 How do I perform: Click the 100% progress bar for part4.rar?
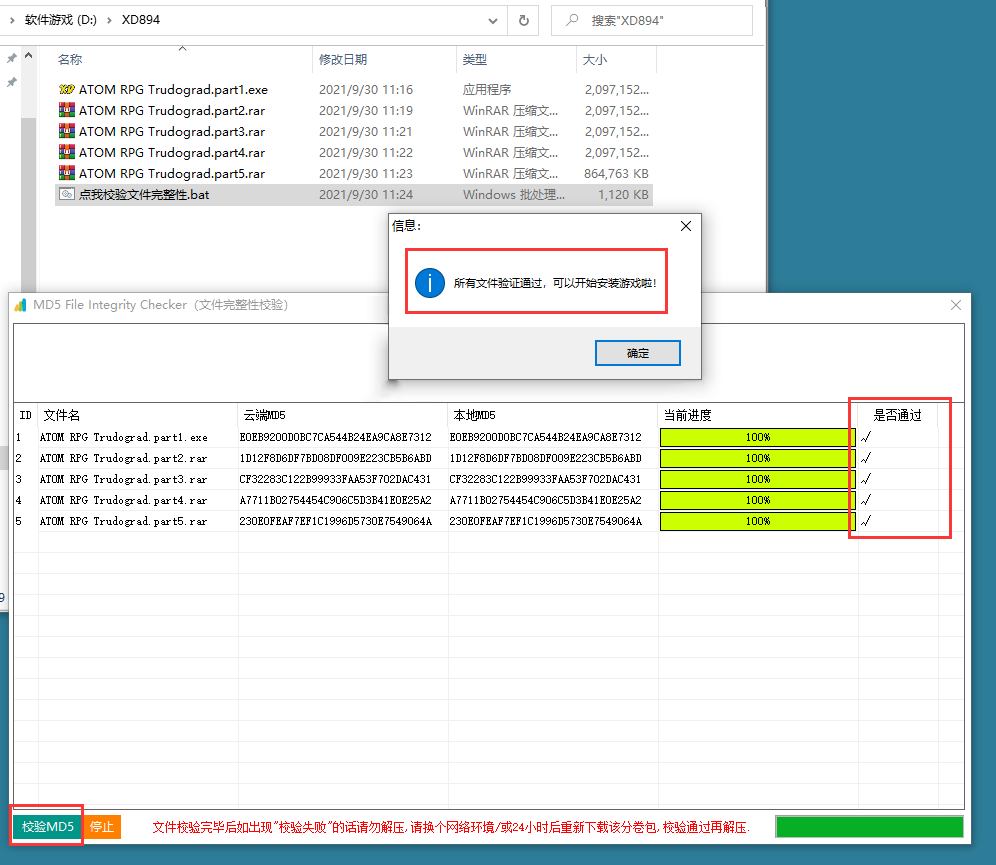pyautogui.click(x=757, y=500)
